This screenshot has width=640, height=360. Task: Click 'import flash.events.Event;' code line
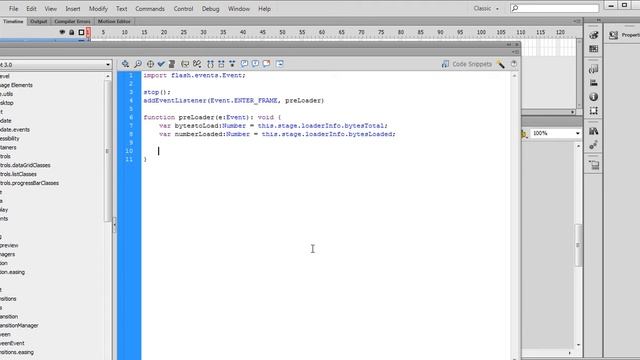(x=194, y=76)
